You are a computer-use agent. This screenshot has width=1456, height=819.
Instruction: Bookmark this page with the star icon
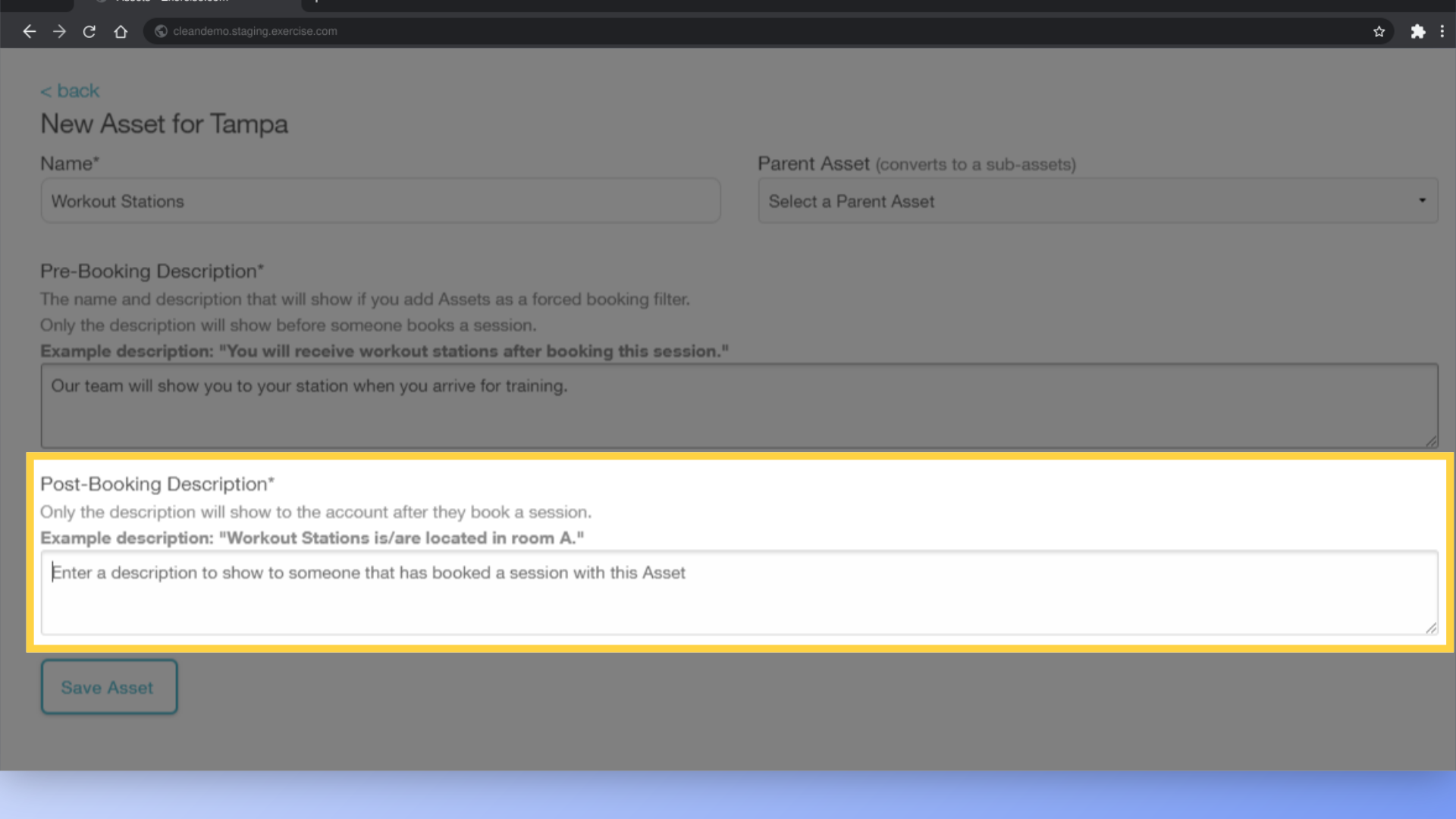point(1379,31)
